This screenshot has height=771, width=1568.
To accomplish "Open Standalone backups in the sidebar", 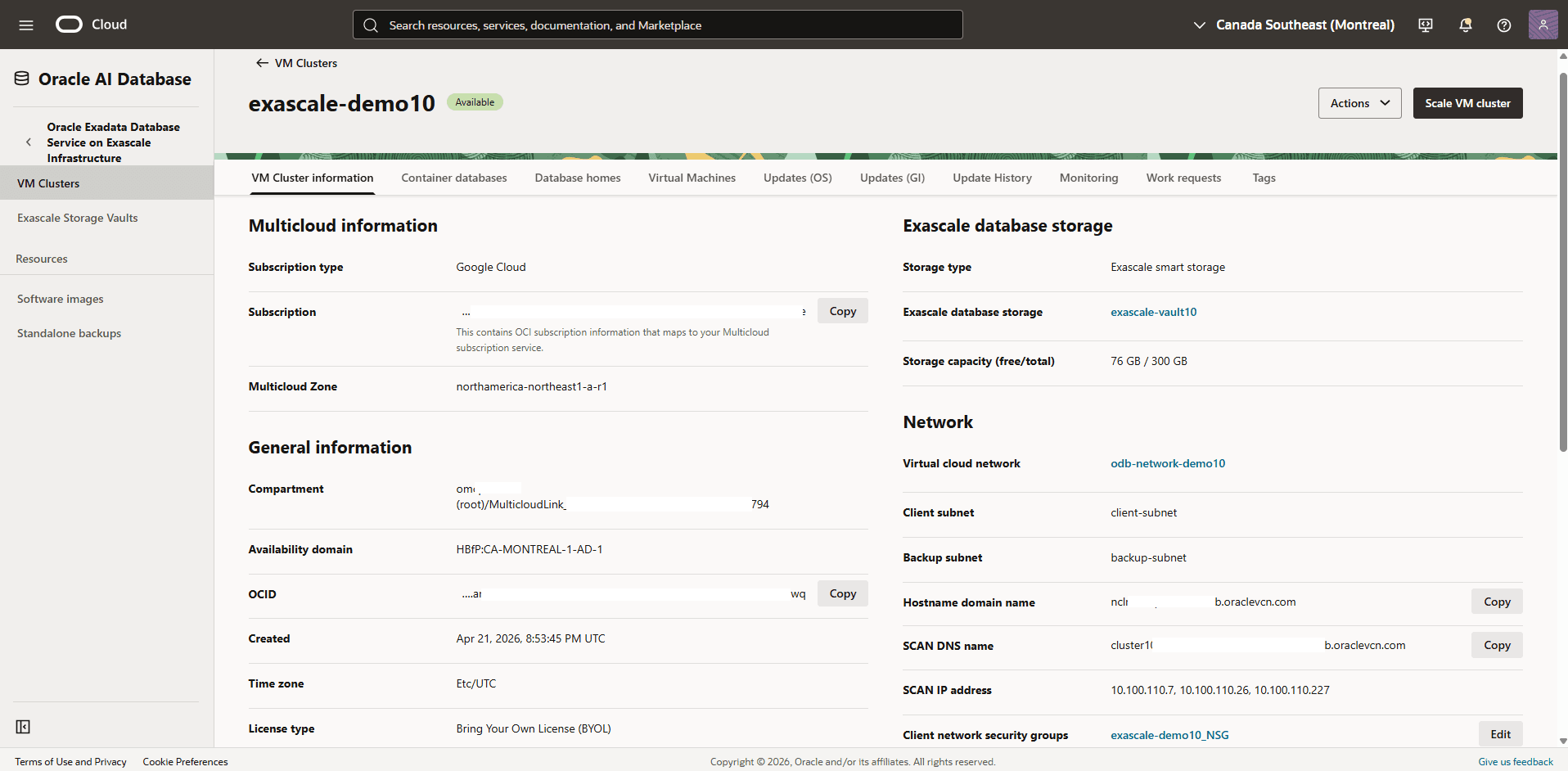I will pos(70,333).
